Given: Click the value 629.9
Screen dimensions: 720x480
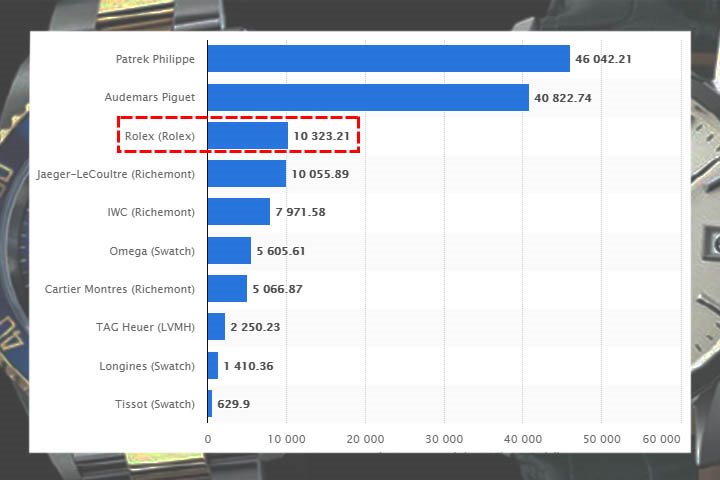Looking at the screenshot, I should [x=233, y=404].
